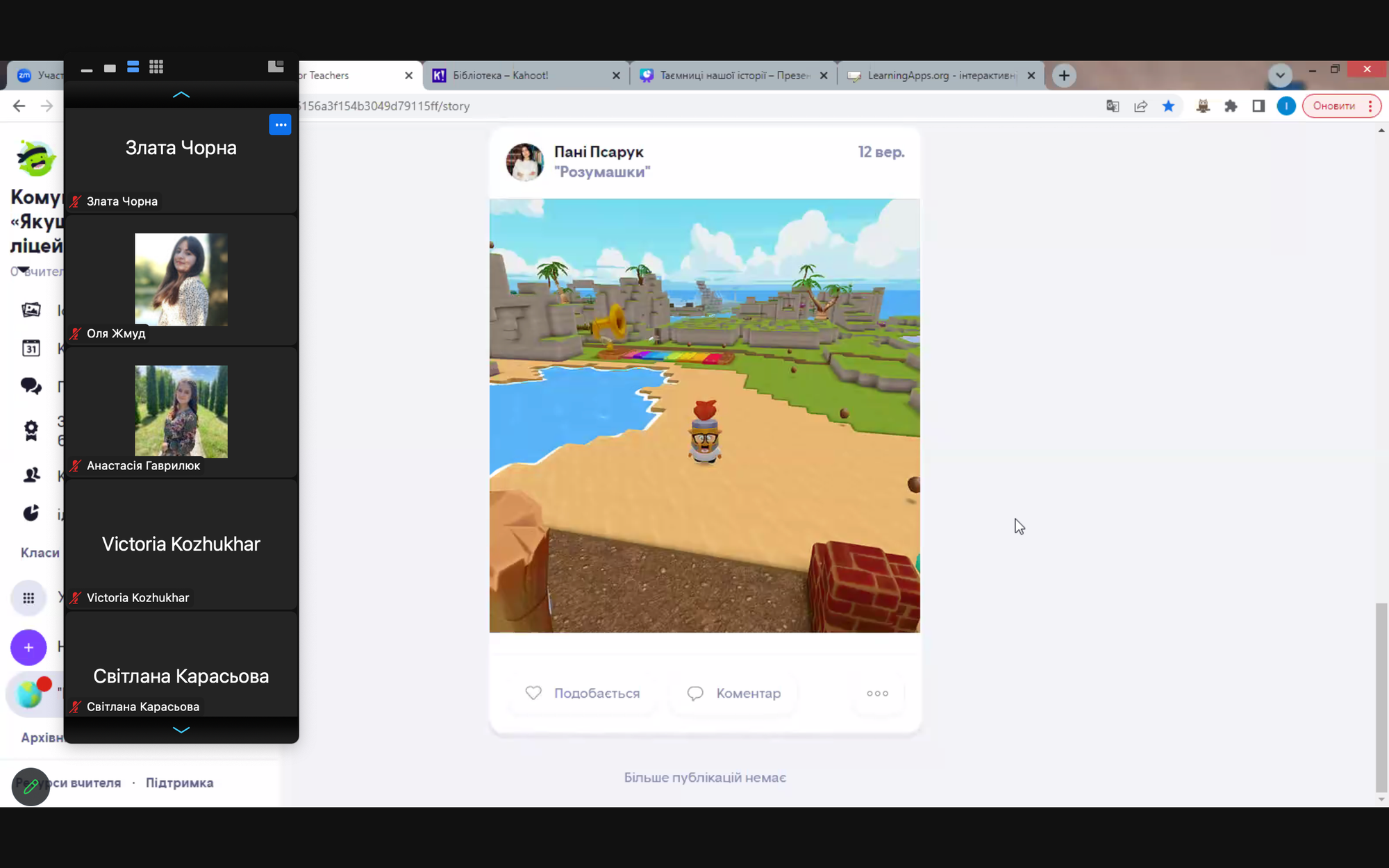Image resolution: width=1389 pixels, height=868 pixels.
Task: Open more options for Злата Чорна tile
Action: point(280,125)
